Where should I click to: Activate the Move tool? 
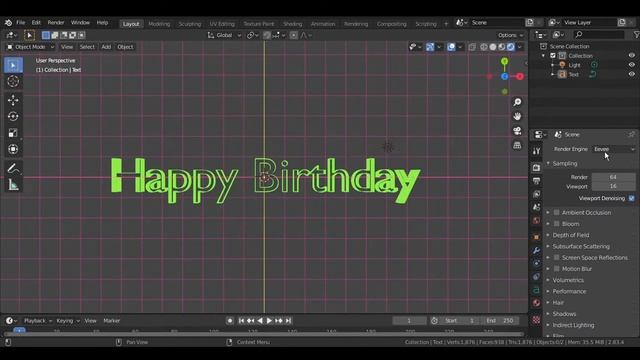pyautogui.click(x=13, y=100)
